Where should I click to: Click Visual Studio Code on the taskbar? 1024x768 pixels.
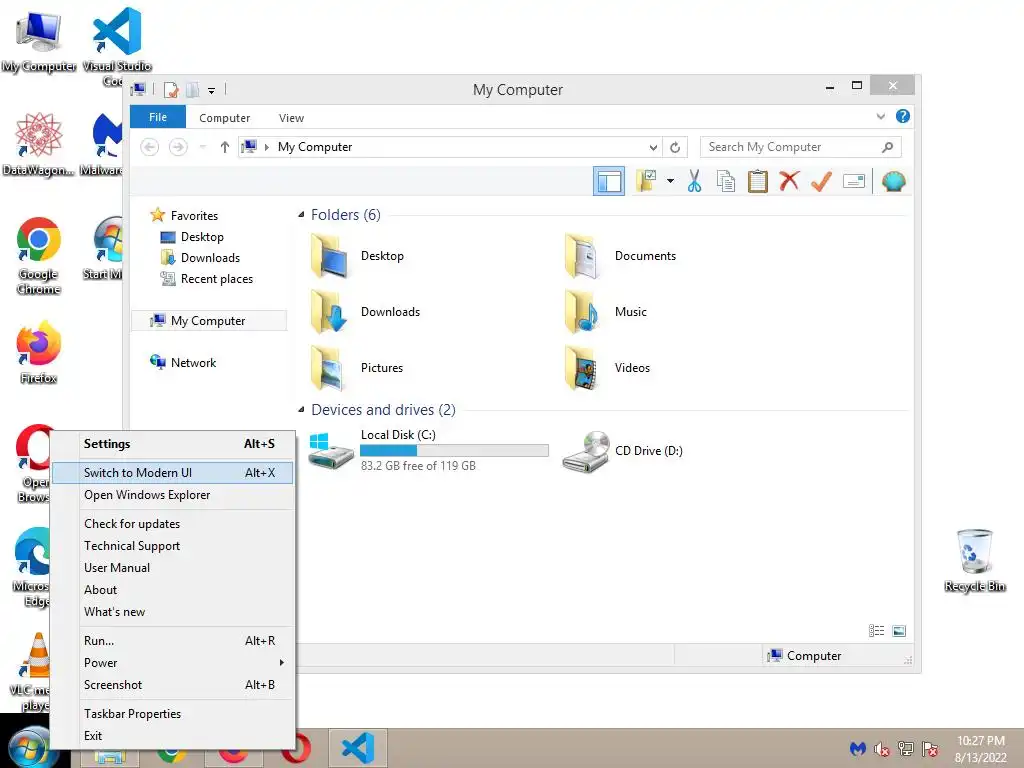(x=358, y=748)
